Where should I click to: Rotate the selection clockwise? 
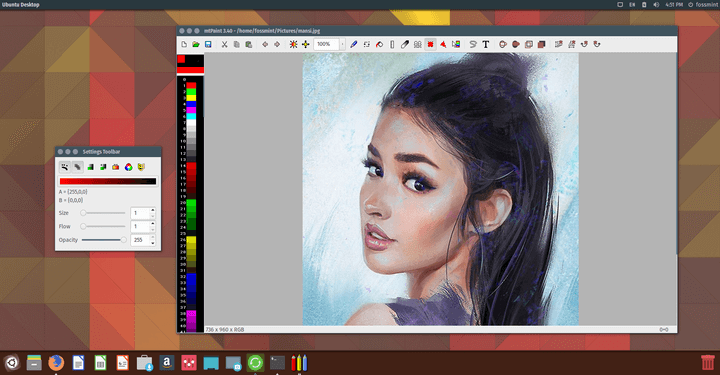(x=584, y=45)
